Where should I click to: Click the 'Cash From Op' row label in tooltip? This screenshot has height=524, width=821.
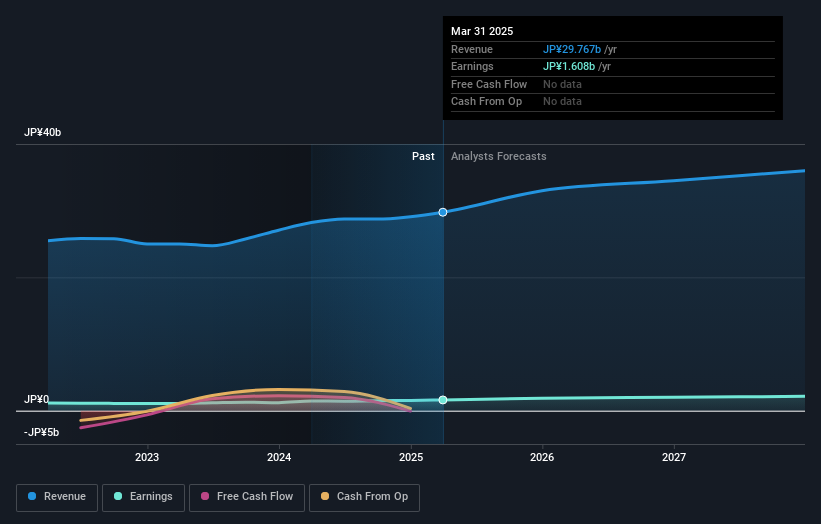(x=486, y=102)
